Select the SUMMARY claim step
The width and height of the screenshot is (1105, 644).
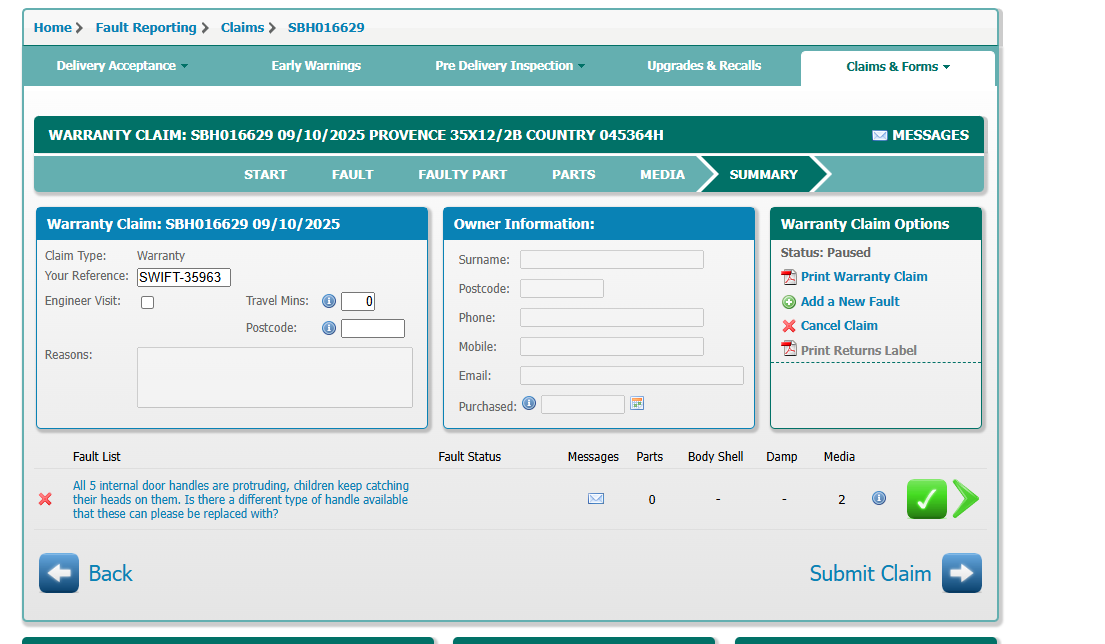763,175
